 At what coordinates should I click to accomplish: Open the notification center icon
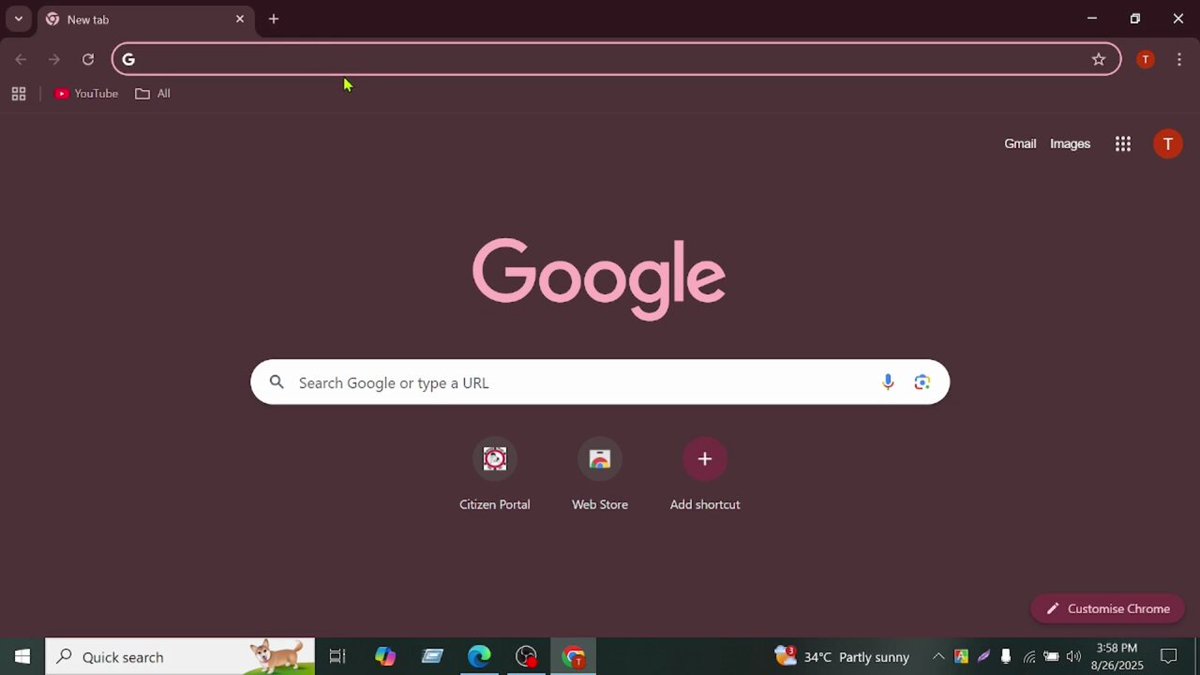click(1168, 657)
